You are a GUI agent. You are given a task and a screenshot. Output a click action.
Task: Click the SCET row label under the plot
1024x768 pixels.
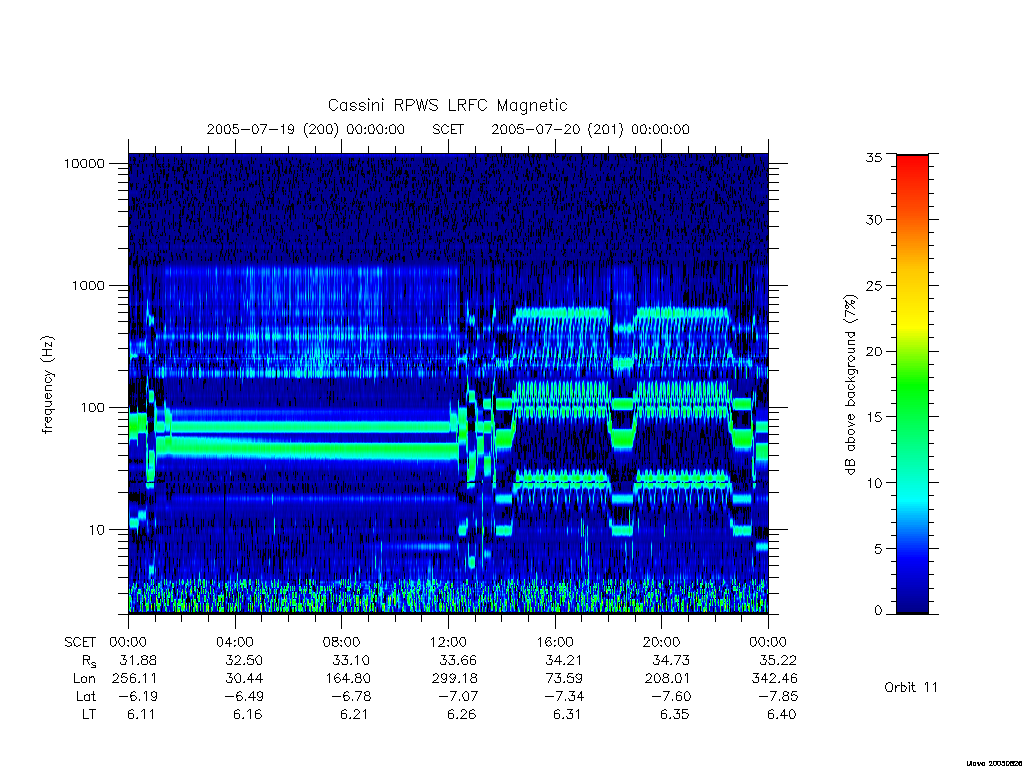(80, 642)
